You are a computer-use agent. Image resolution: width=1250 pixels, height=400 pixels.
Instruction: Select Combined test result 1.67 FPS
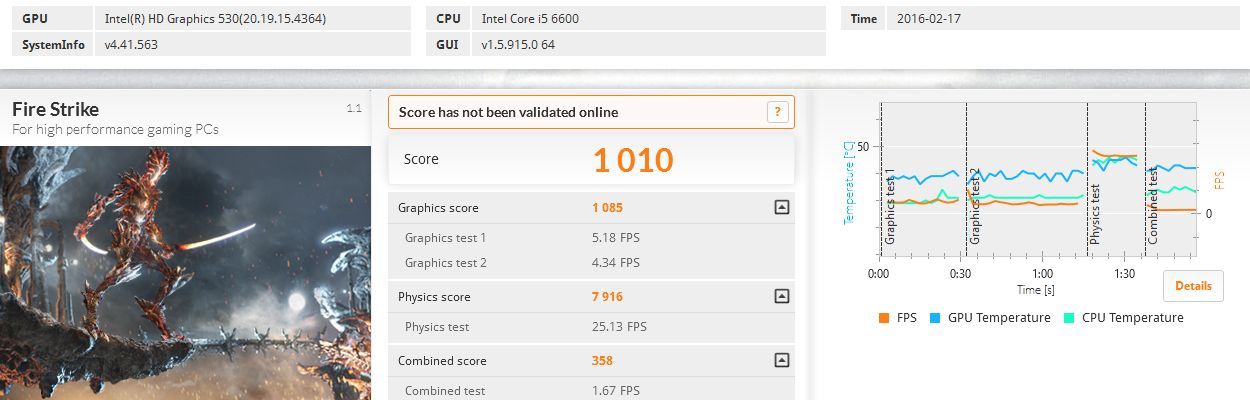(616, 391)
